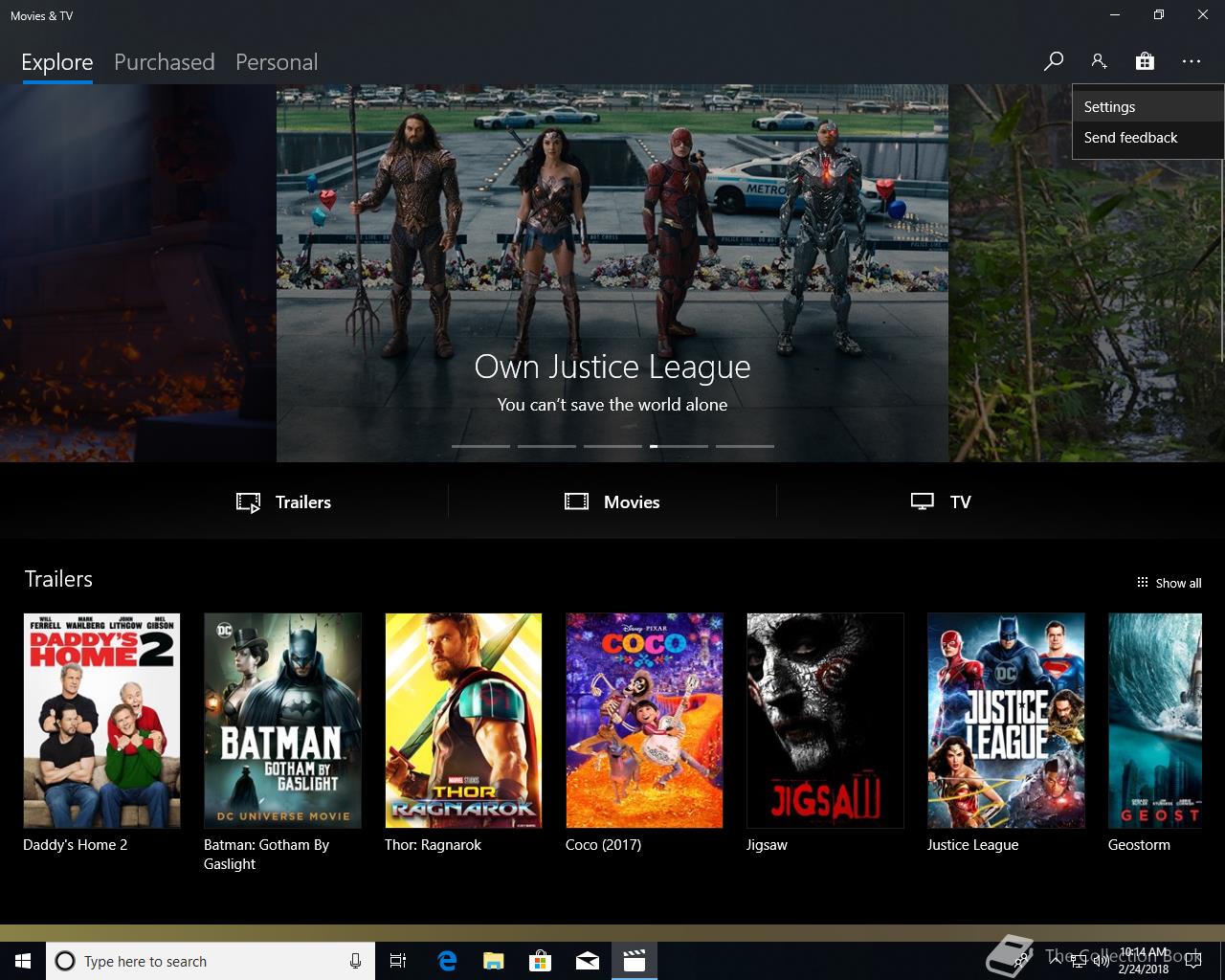
Task: Click the Cortana circle icon
Action: (65, 961)
